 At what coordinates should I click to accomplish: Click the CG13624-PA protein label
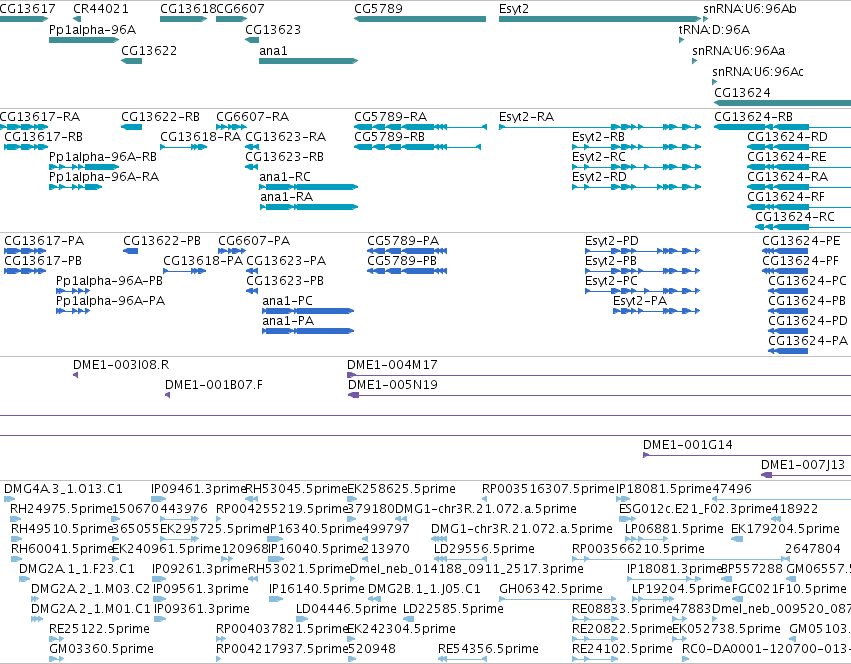click(x=808, y=340)
